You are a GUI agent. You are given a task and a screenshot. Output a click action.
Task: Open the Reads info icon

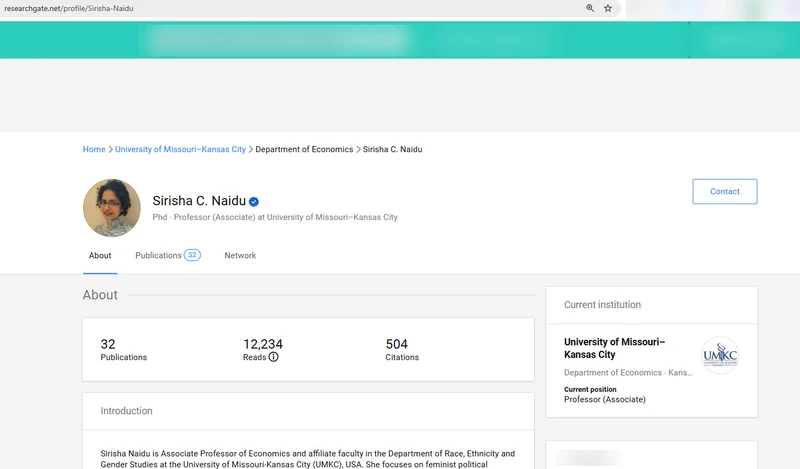[x=273, y=357]
